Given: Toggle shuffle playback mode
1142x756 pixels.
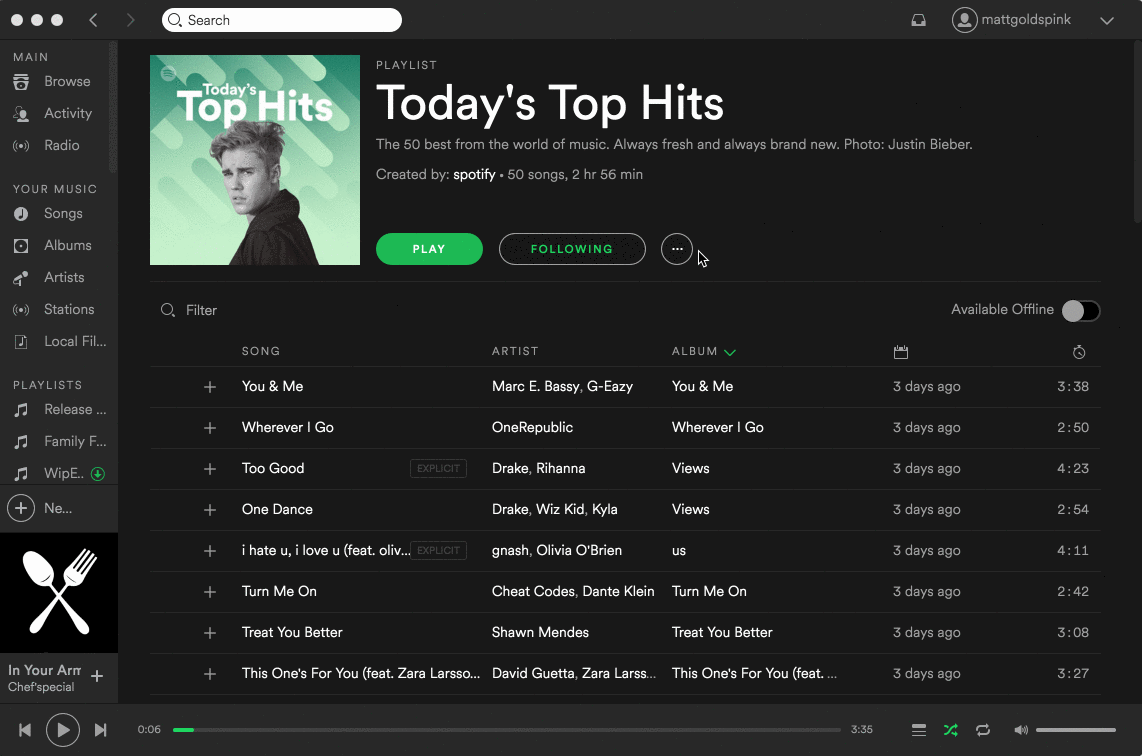Looking at the screenshot, I should [x=950, y=730].
